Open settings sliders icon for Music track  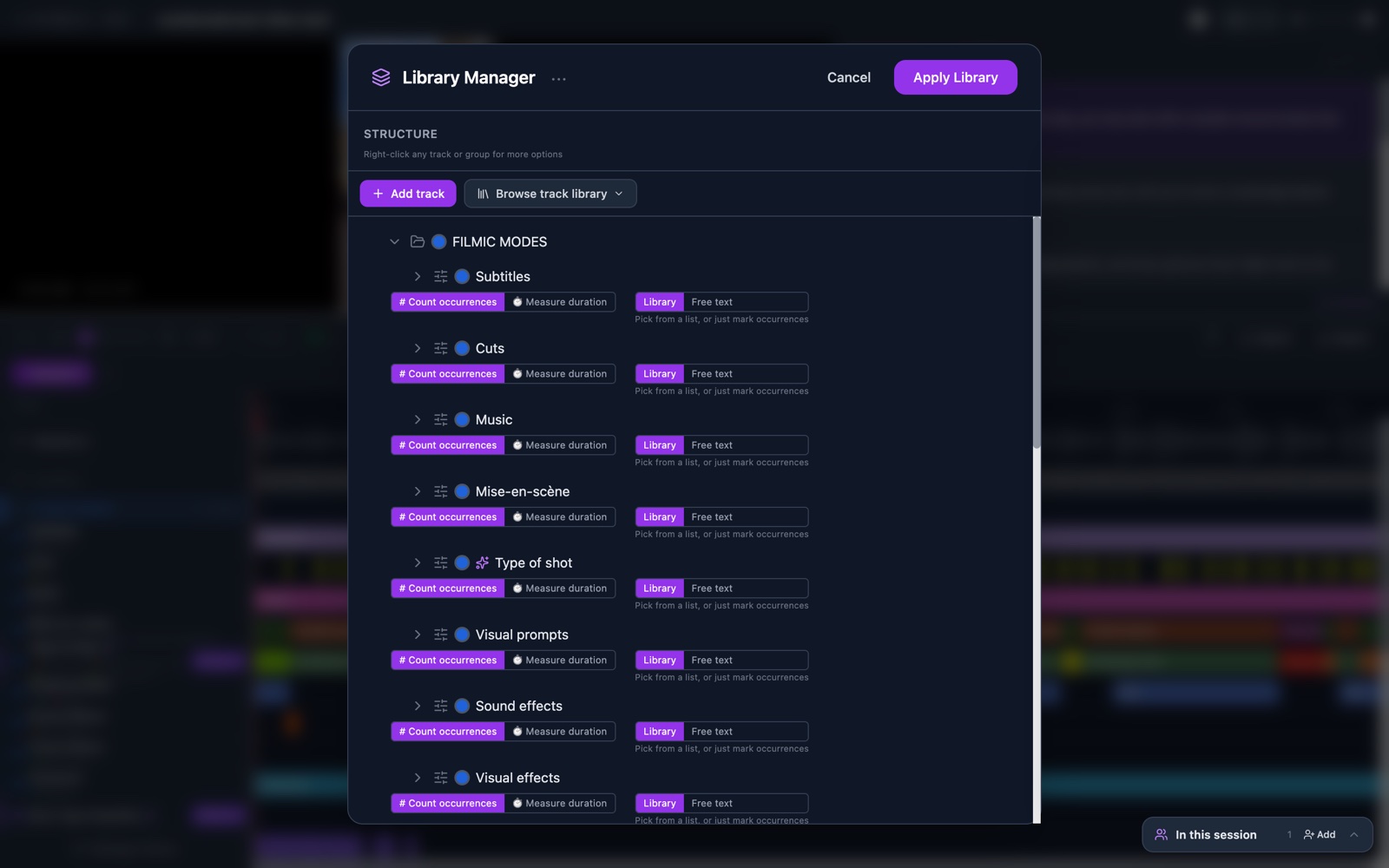coord(441,419)
